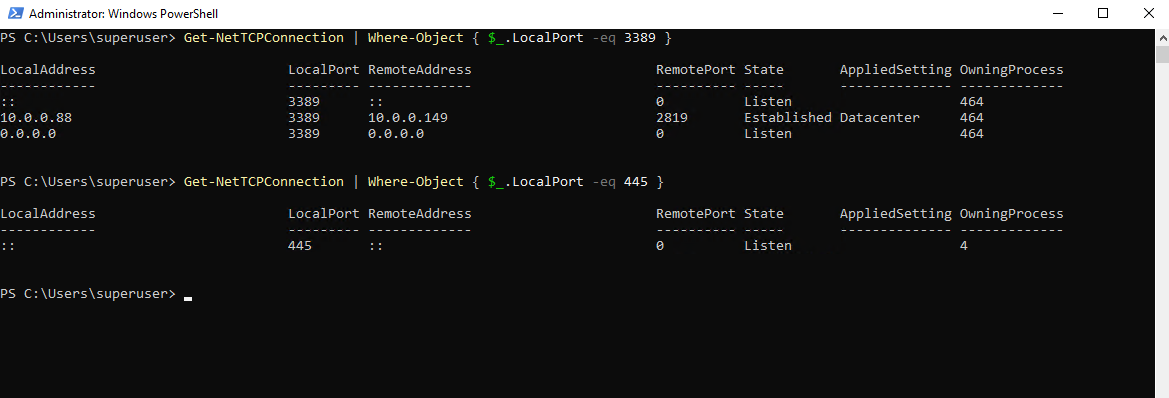The image size is (1169, 398).
Task: Click the first LocalAddress column header
Action: tap(48, 70)
